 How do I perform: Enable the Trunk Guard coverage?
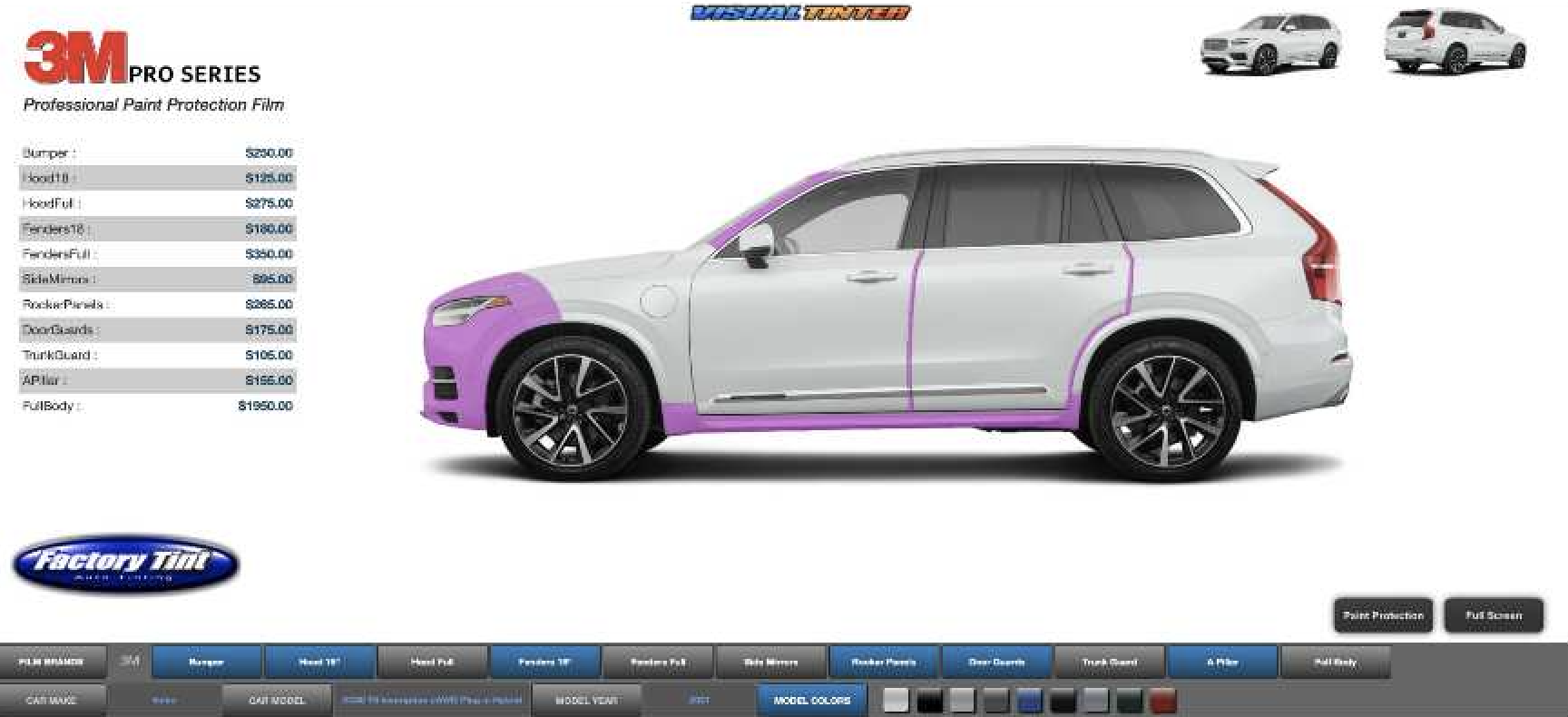point(1109,663)
